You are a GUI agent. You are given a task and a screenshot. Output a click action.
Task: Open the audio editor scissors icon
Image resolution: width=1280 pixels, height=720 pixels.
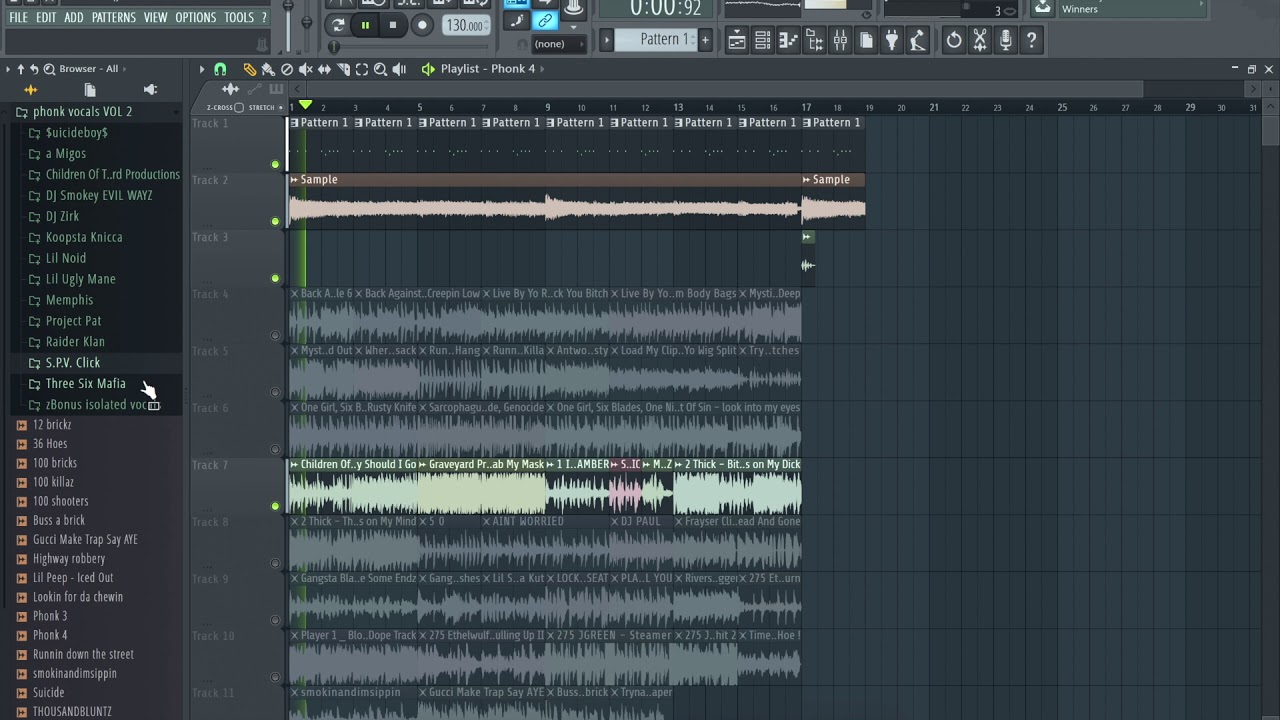pos(980,40)
